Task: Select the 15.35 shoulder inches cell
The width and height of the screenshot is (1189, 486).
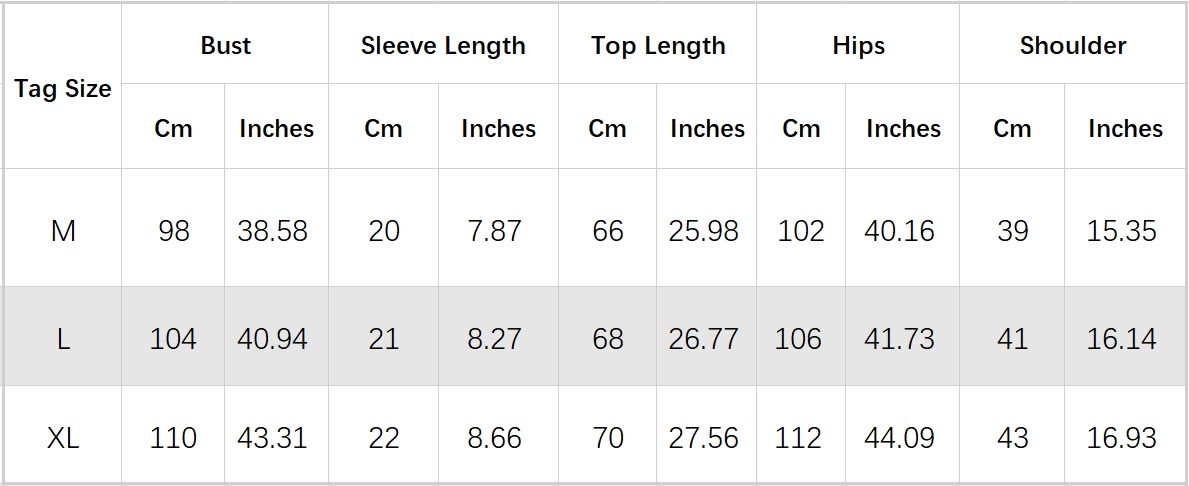Action: pos(1121,231)
